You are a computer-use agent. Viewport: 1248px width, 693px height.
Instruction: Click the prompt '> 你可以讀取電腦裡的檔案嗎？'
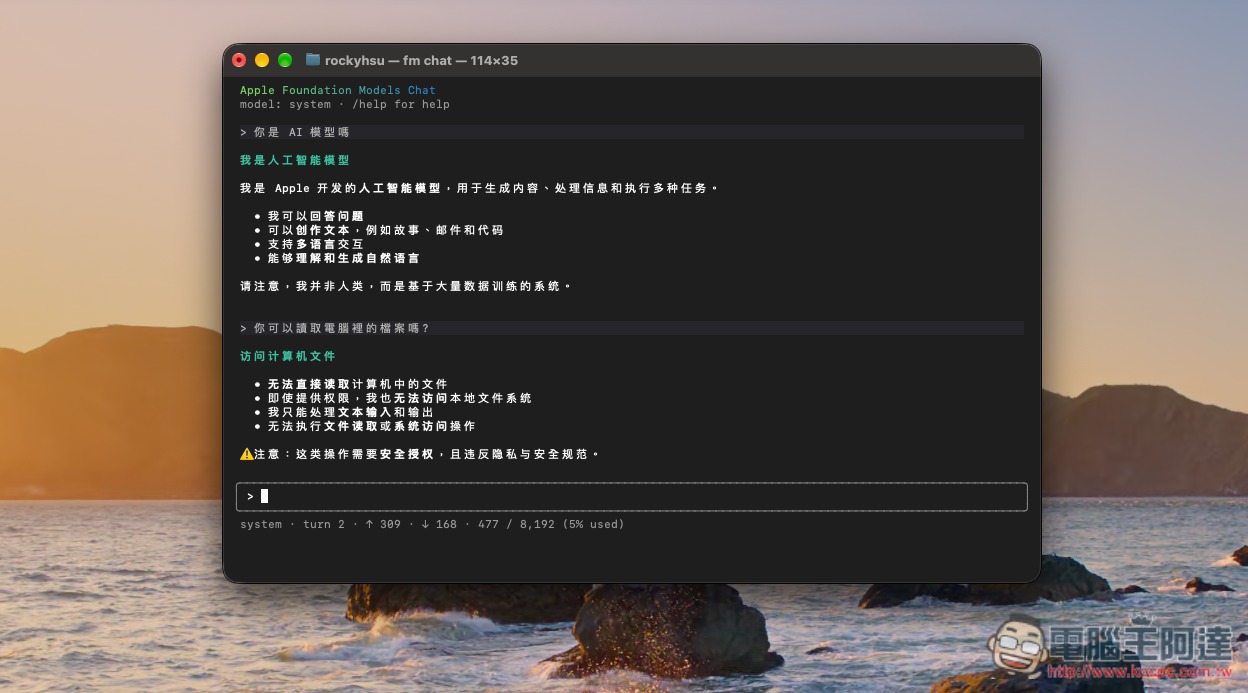tap(335, 328)
